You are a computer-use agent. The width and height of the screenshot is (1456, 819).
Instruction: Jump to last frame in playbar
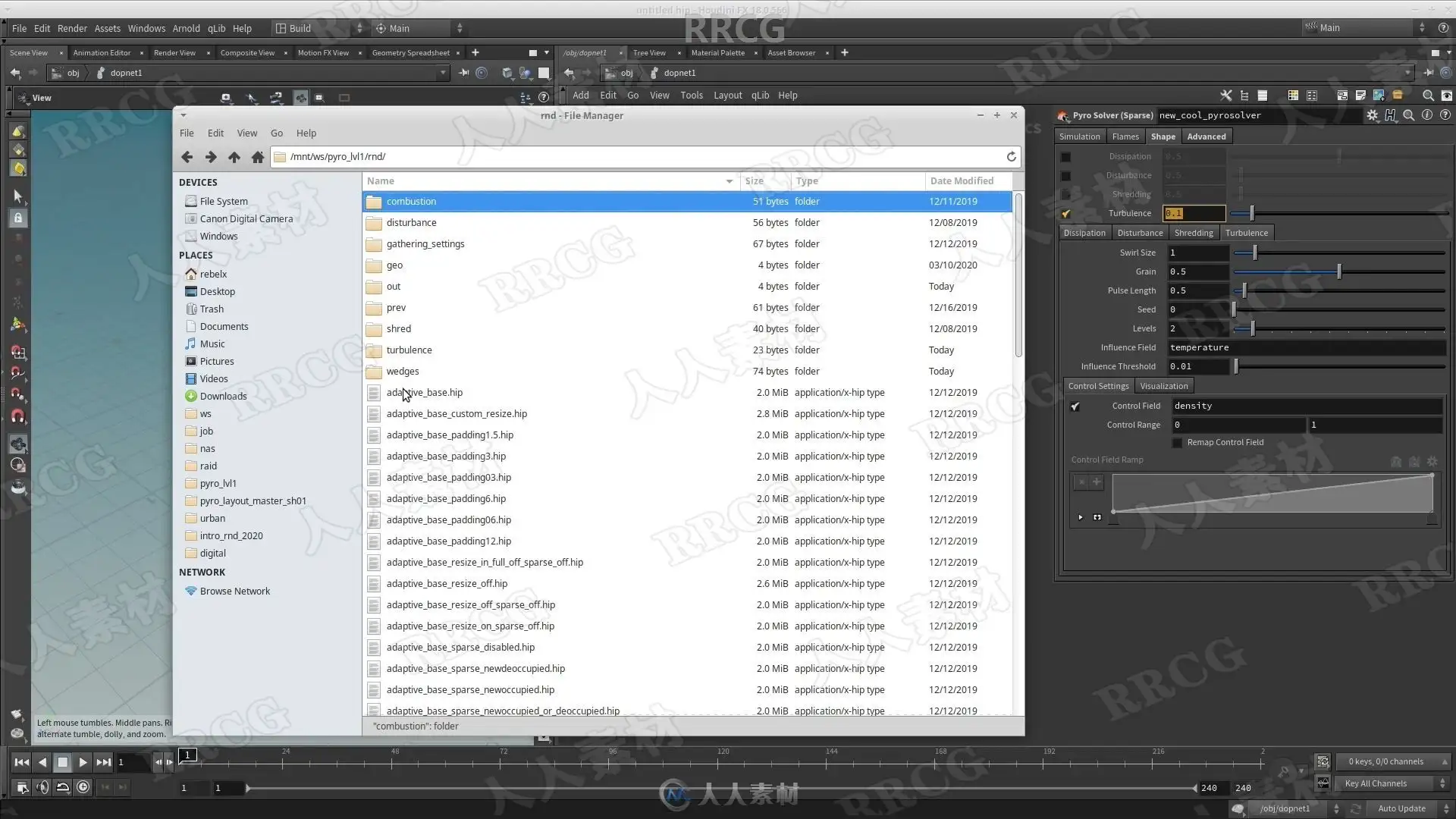pos(104,762)
